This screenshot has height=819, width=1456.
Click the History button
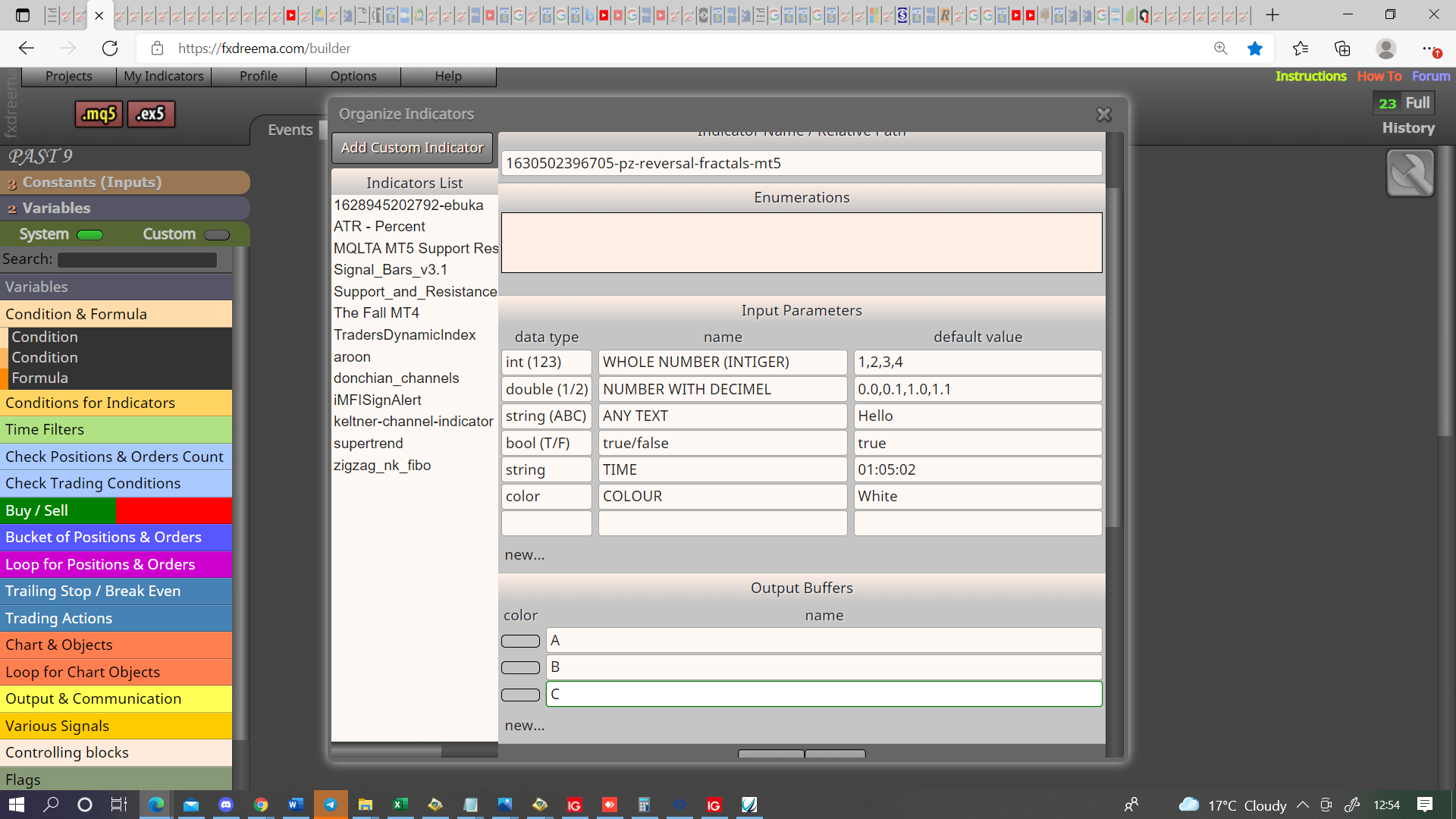1408,128
